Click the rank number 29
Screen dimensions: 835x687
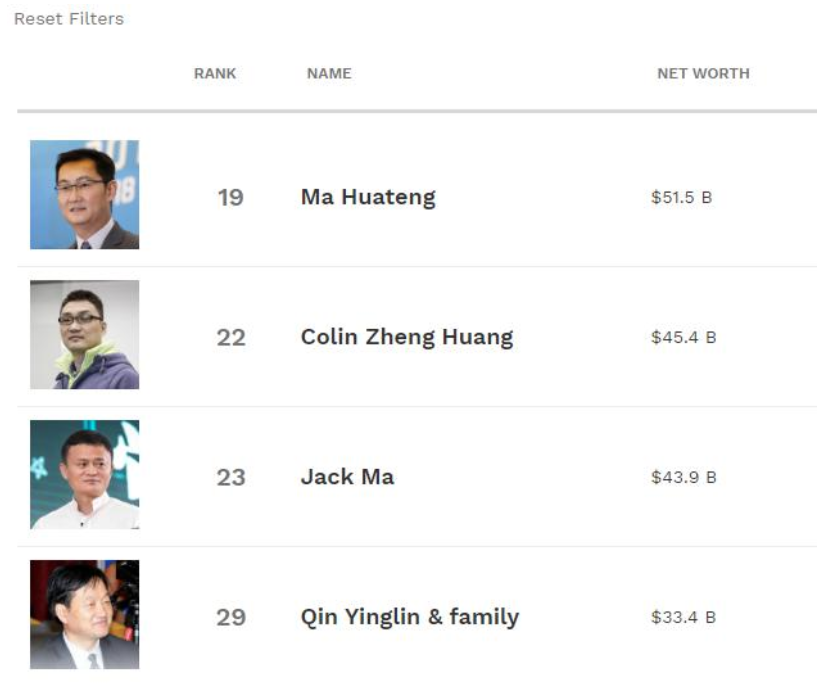tap(230, 618)
